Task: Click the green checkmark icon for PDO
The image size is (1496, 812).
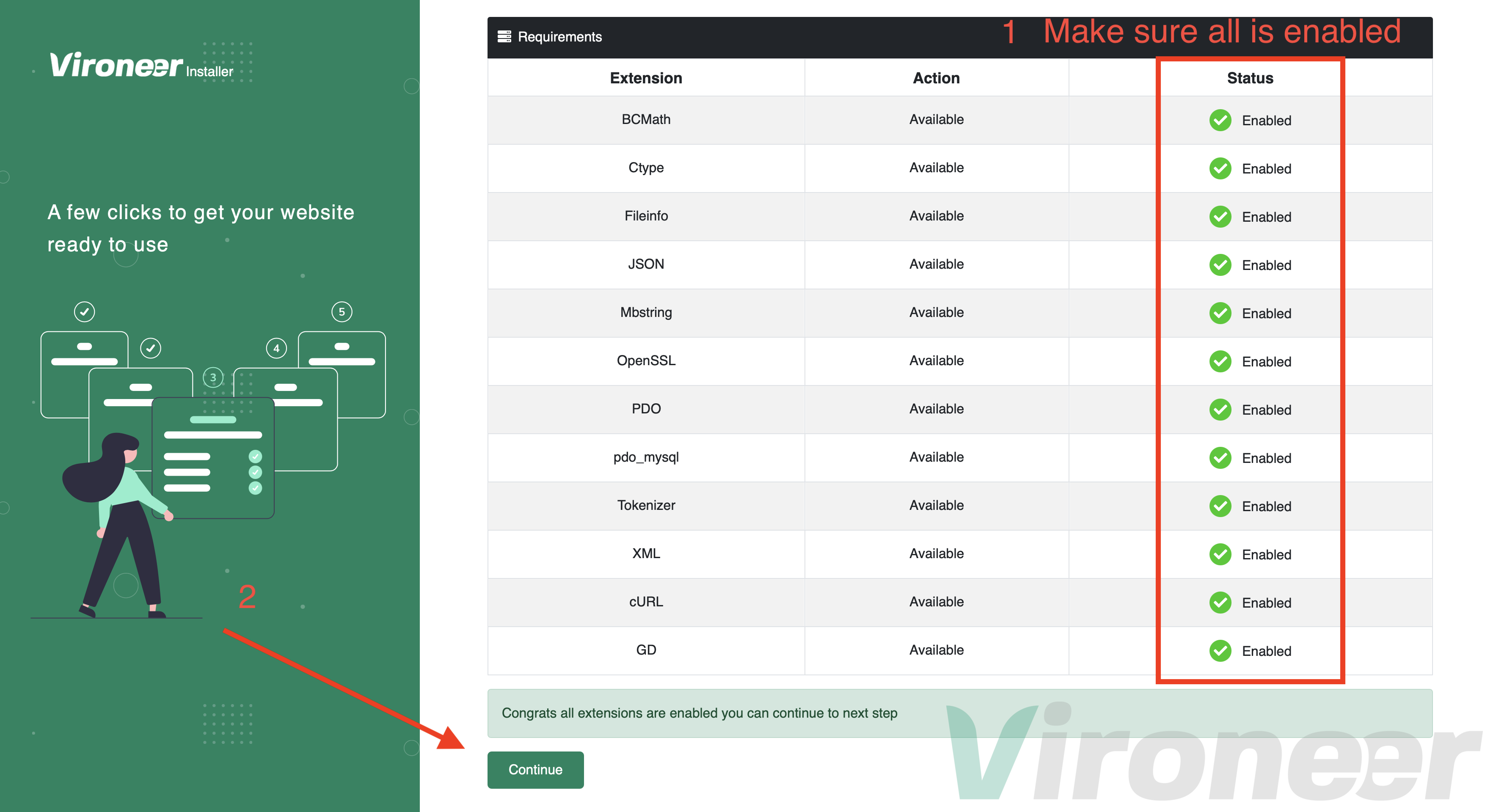Action: point(1220,410)
